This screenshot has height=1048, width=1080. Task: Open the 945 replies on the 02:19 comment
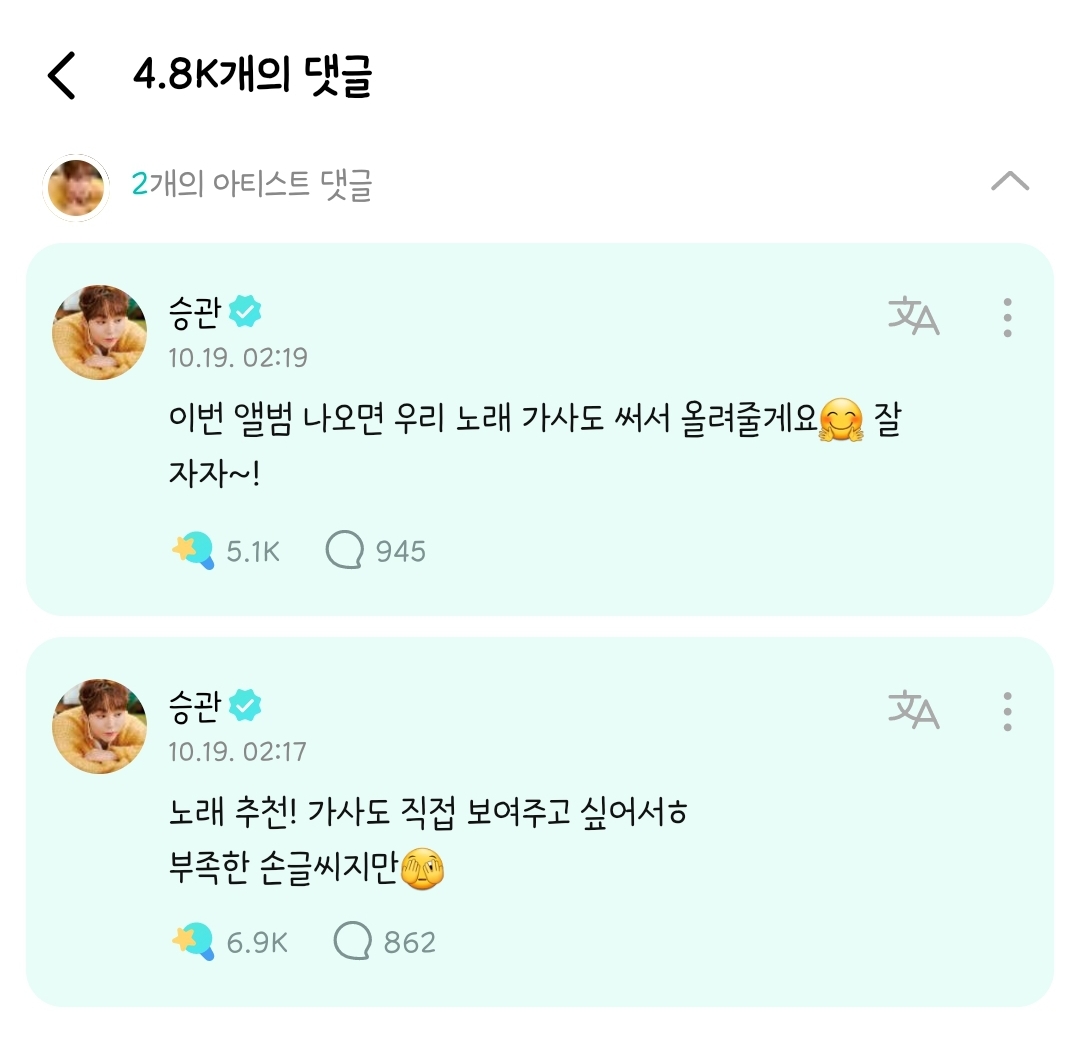point(343,550)
